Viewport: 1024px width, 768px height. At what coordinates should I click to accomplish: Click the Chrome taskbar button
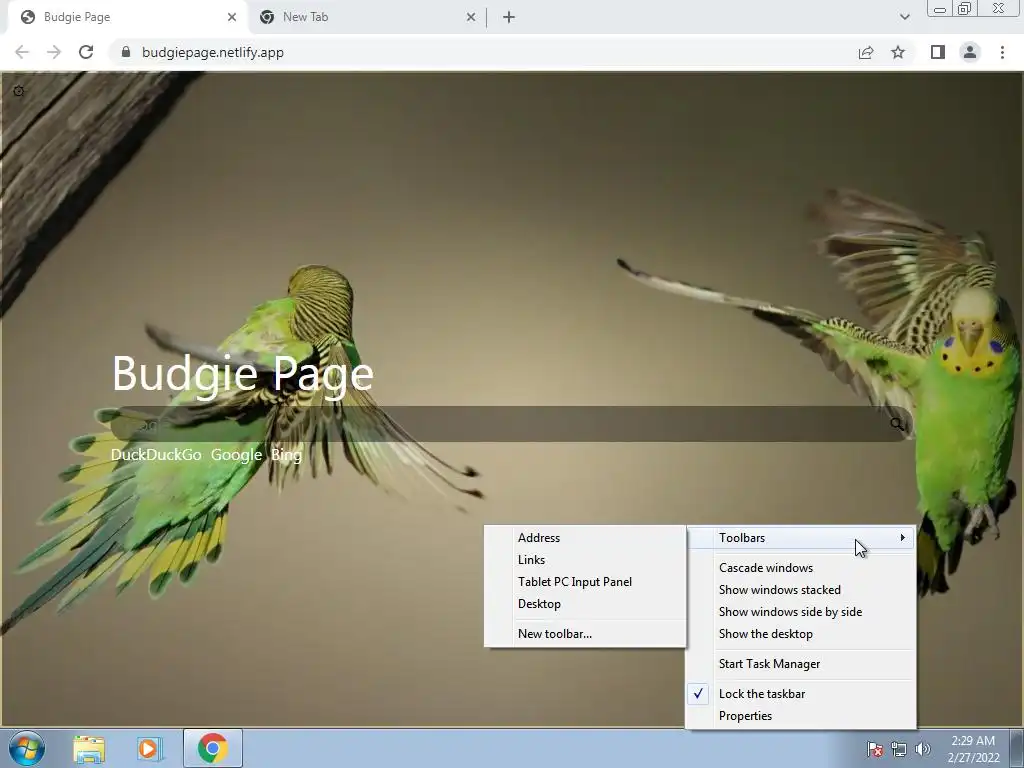point(213,748)
